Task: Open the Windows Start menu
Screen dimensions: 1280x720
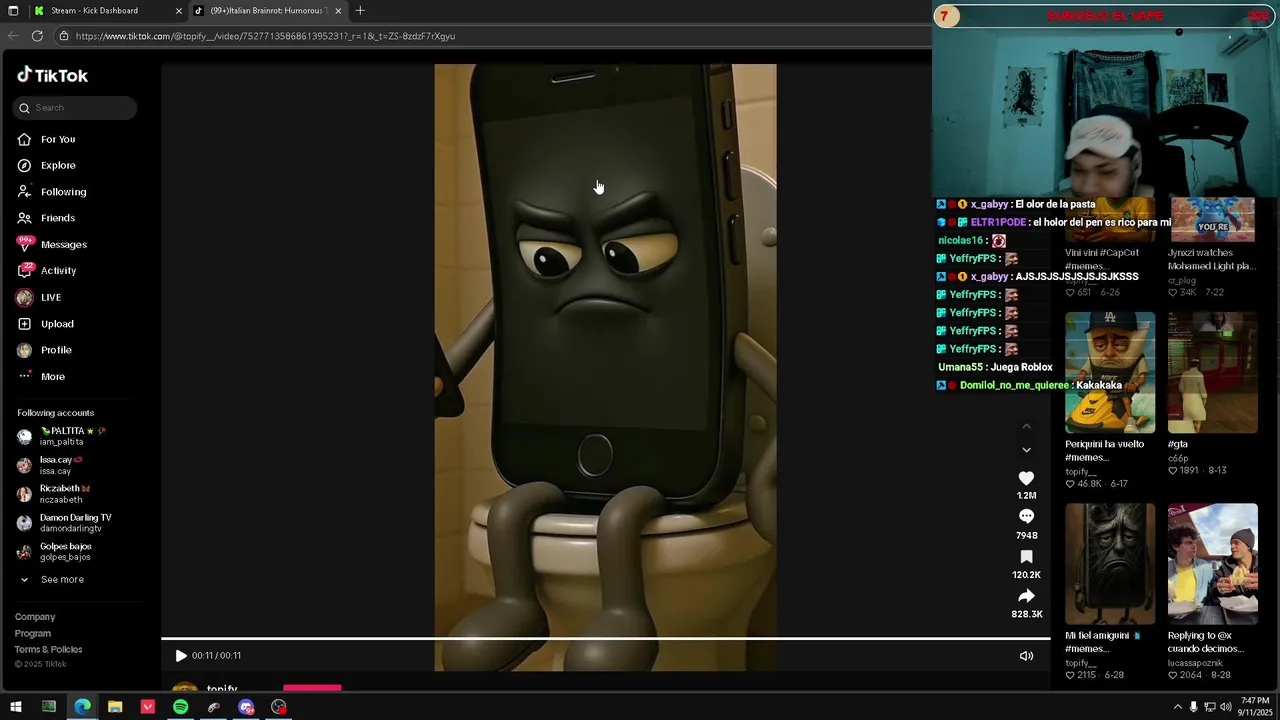Action: point(16,707)
